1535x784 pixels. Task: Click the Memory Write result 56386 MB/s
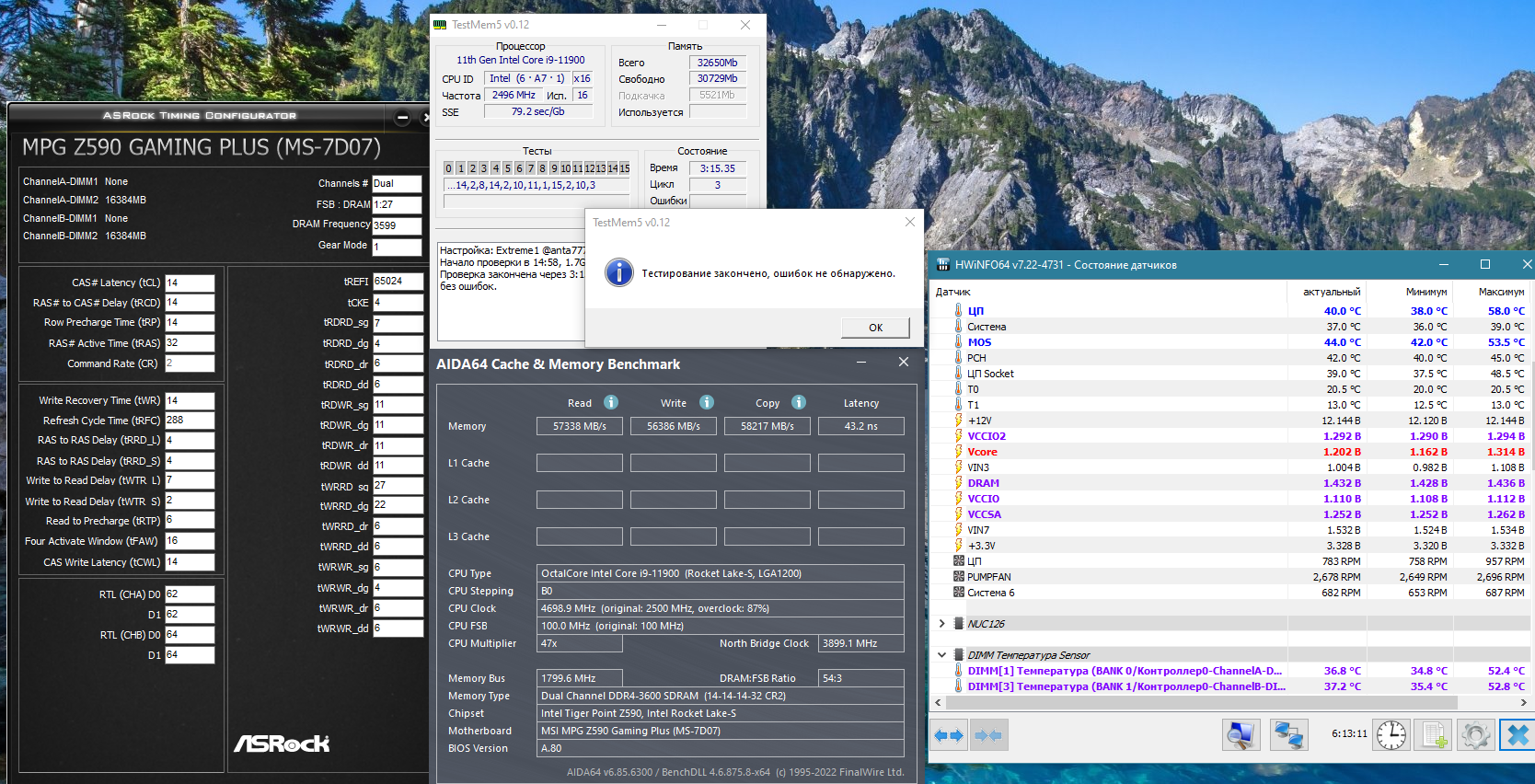[x=674, y=426]
